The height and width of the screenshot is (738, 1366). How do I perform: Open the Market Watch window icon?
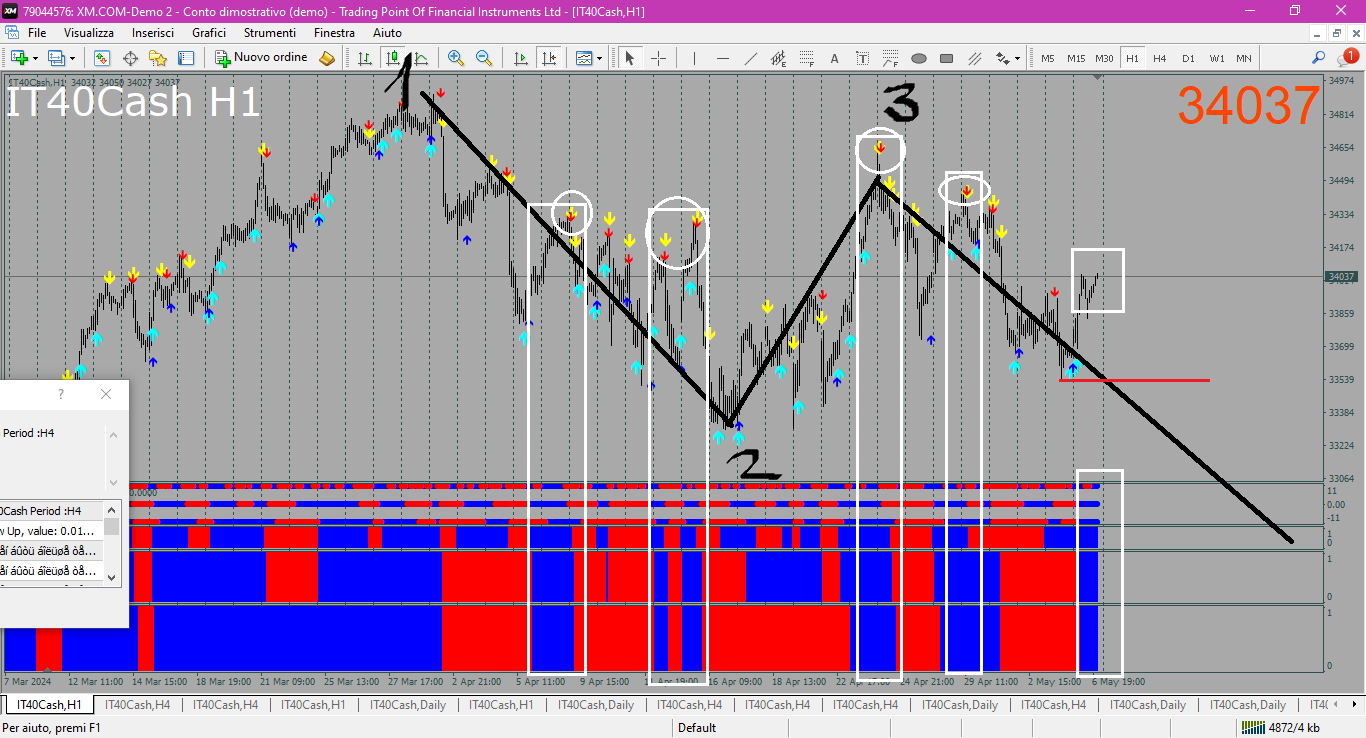(x=102, y=58)
